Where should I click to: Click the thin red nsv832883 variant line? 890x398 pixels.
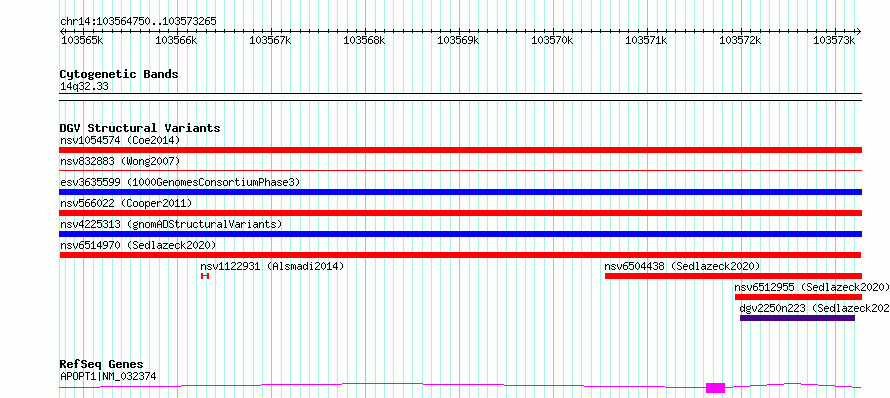coord(460,170)
